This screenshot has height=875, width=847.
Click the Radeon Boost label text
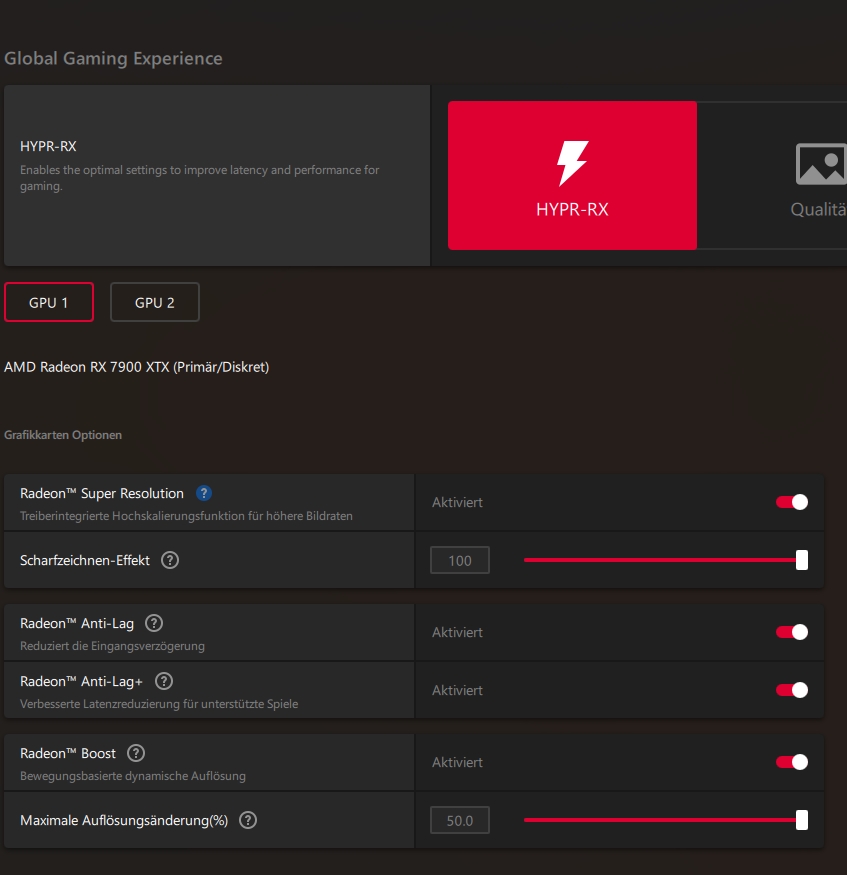point(68,753)
